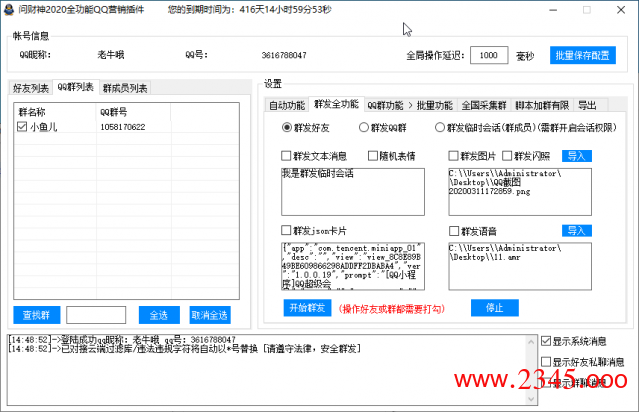639x412 pixels.
Task: Enable 随机表情 checkbox
Action: click(372, 156)
